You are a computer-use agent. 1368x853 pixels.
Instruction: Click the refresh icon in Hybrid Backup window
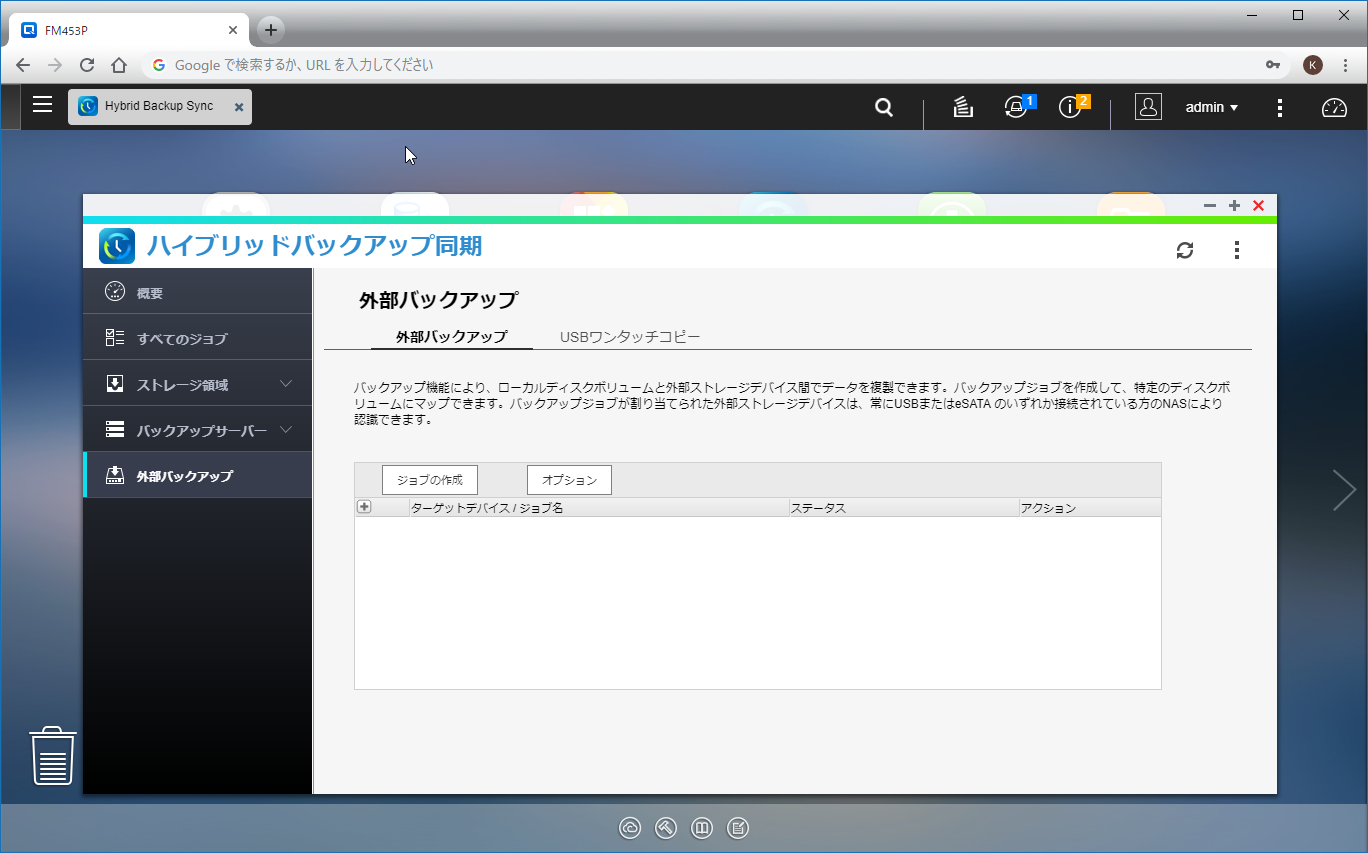pos(1185,250)
